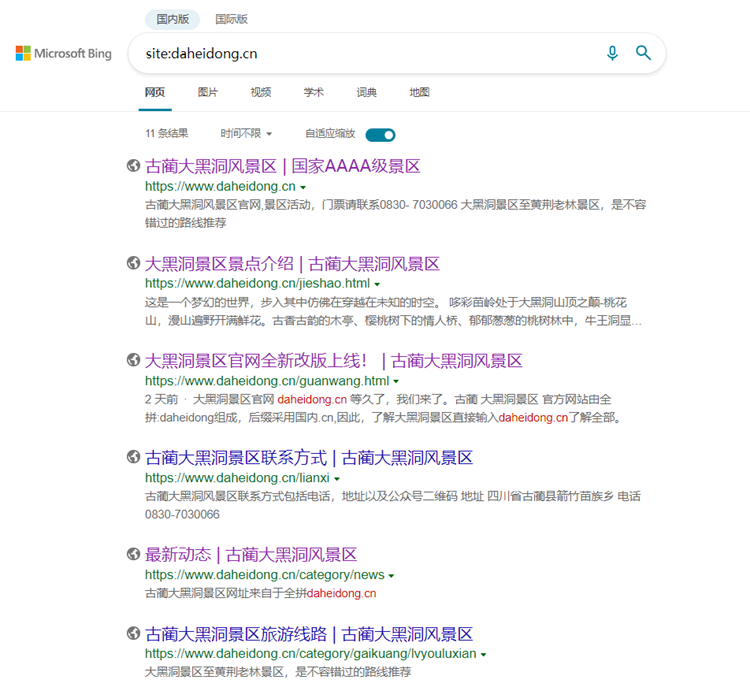Click globe icon beside 联系方式 result
The width and height of the screenshot is (750, 691).
[x=133, y=457]
